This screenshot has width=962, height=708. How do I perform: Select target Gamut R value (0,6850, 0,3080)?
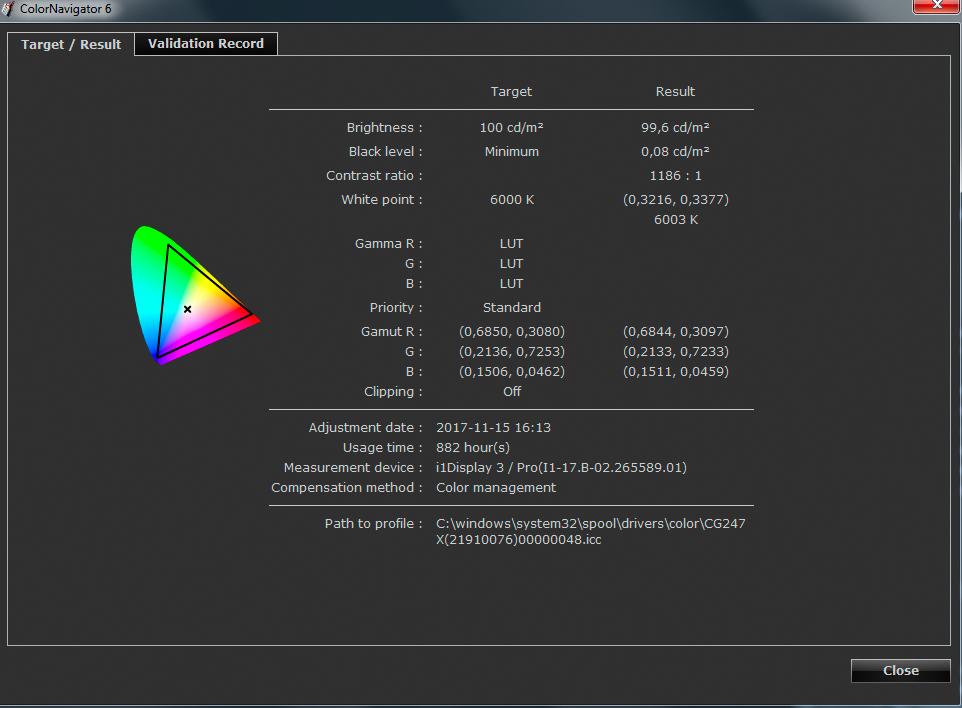pos(512,331)
